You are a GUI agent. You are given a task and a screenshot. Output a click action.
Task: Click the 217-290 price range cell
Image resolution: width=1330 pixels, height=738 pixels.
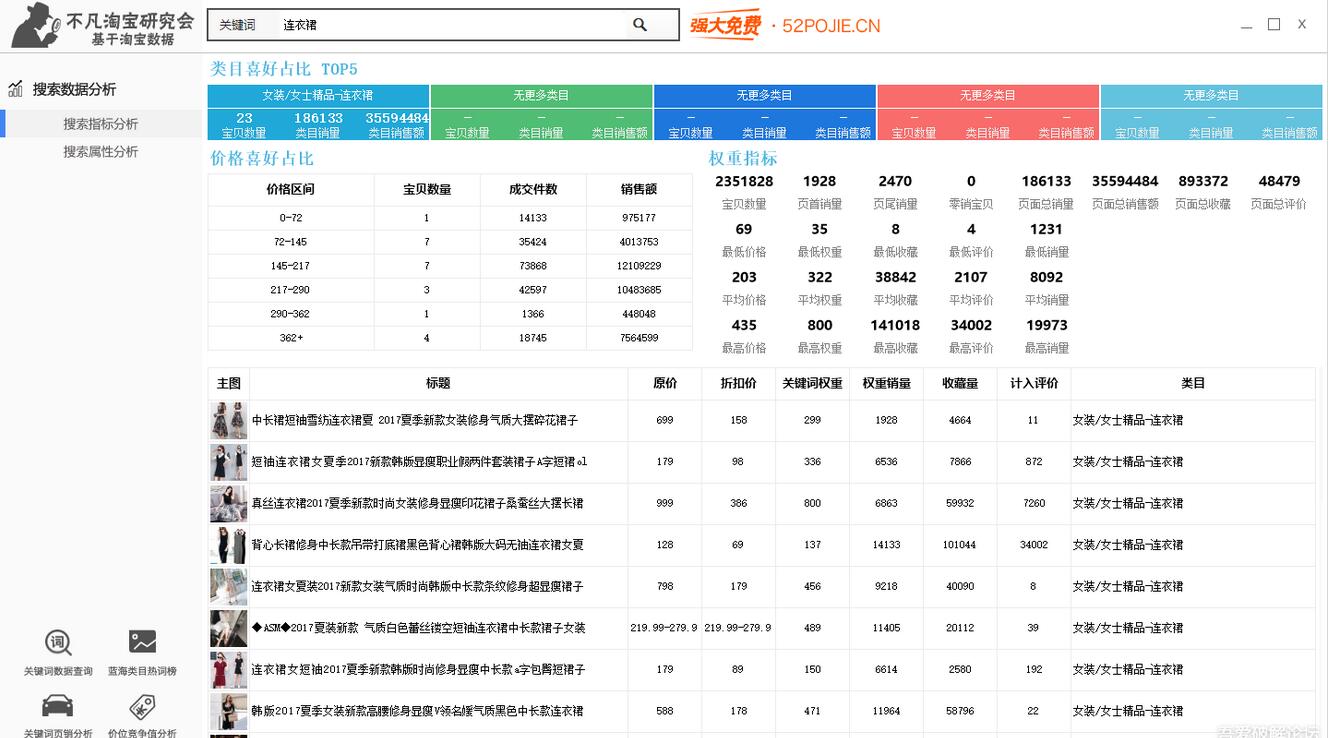(x=291, y=290)
